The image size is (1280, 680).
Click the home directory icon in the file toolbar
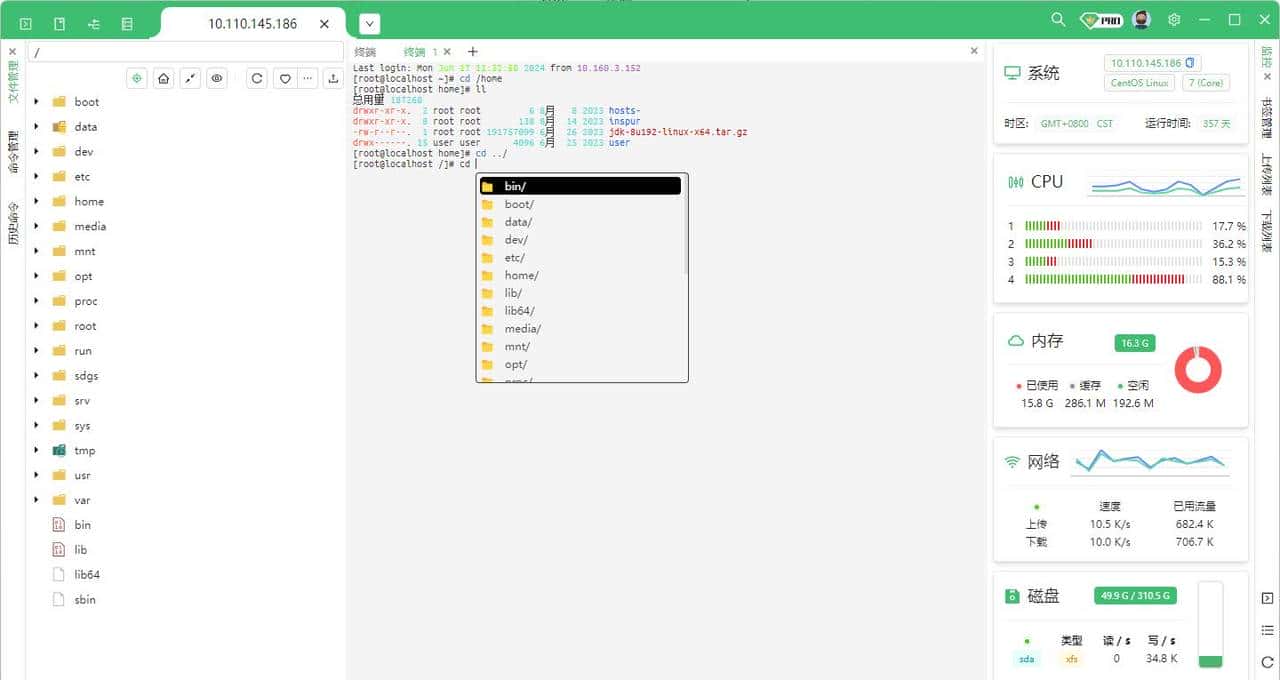point(161,78)
